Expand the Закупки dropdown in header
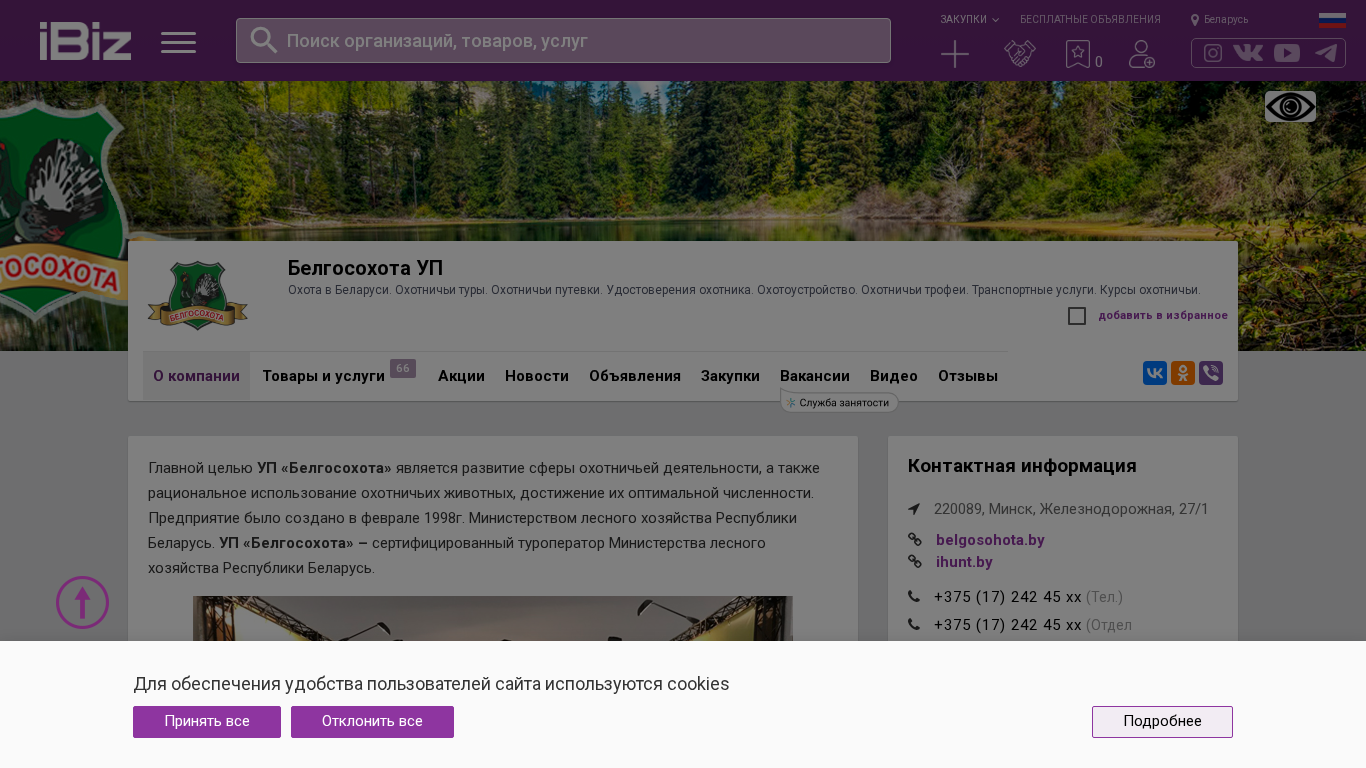Screen dimensions: 1366x768 pyautogui.click(x=969, y=19)
